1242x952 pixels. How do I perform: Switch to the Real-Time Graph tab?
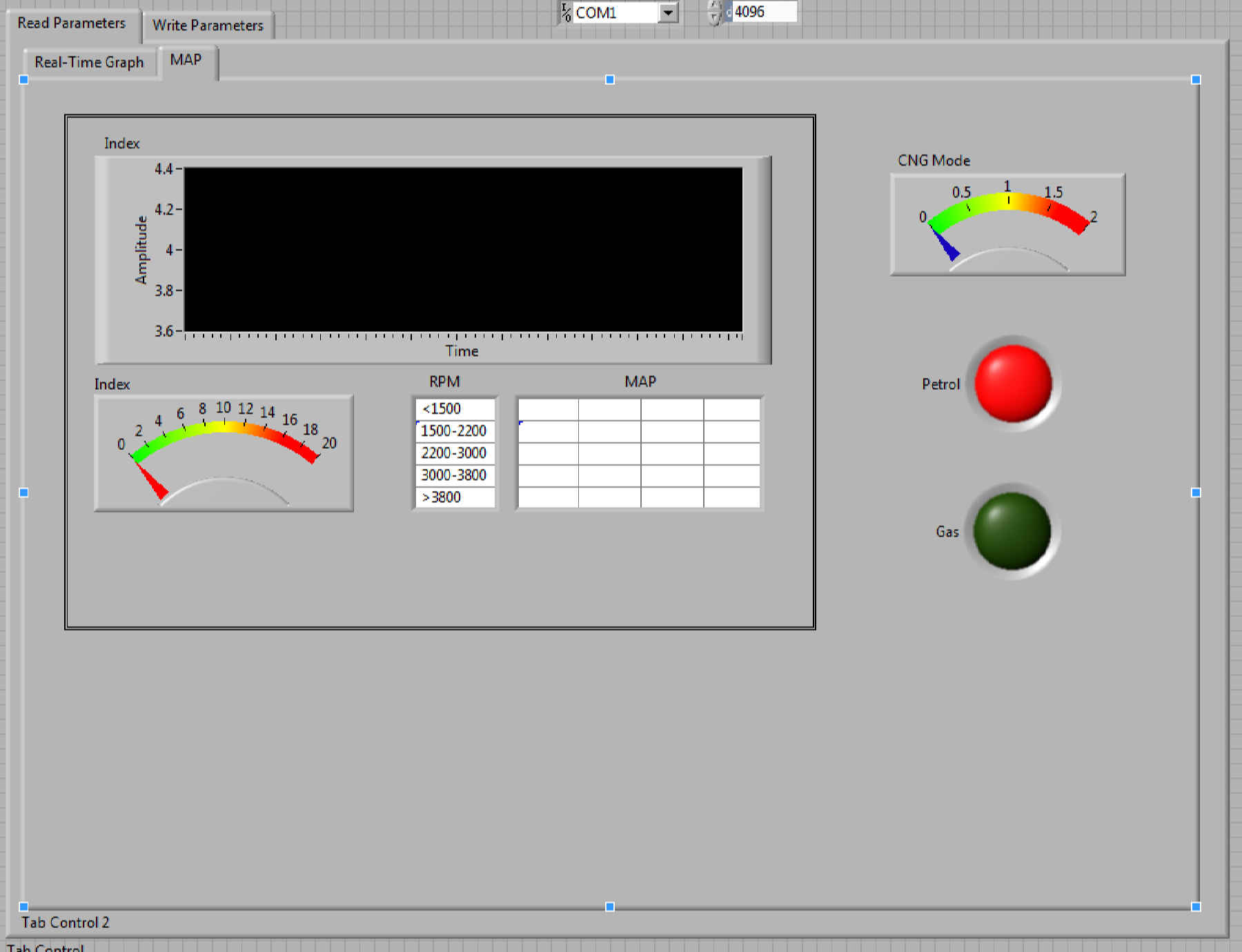[89, 63]
